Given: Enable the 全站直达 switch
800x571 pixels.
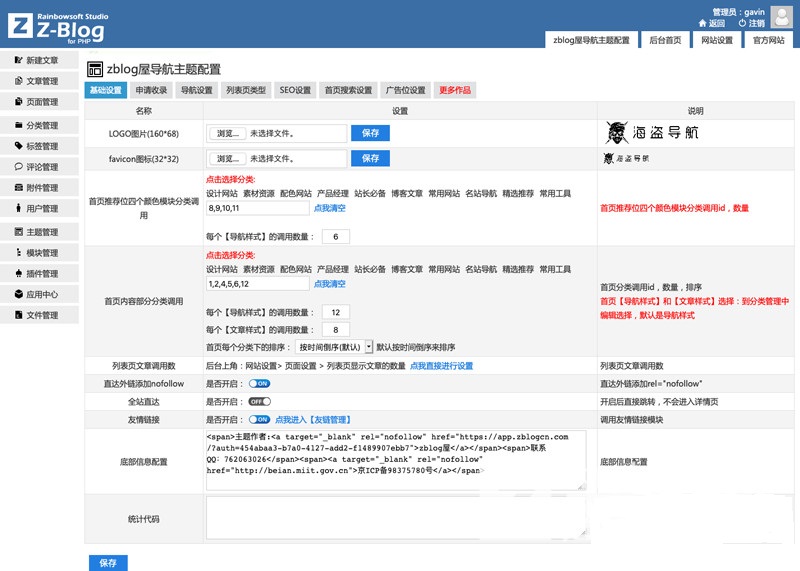Looking at the screenshot, I should pyautogui.click(x=259, y=402).
